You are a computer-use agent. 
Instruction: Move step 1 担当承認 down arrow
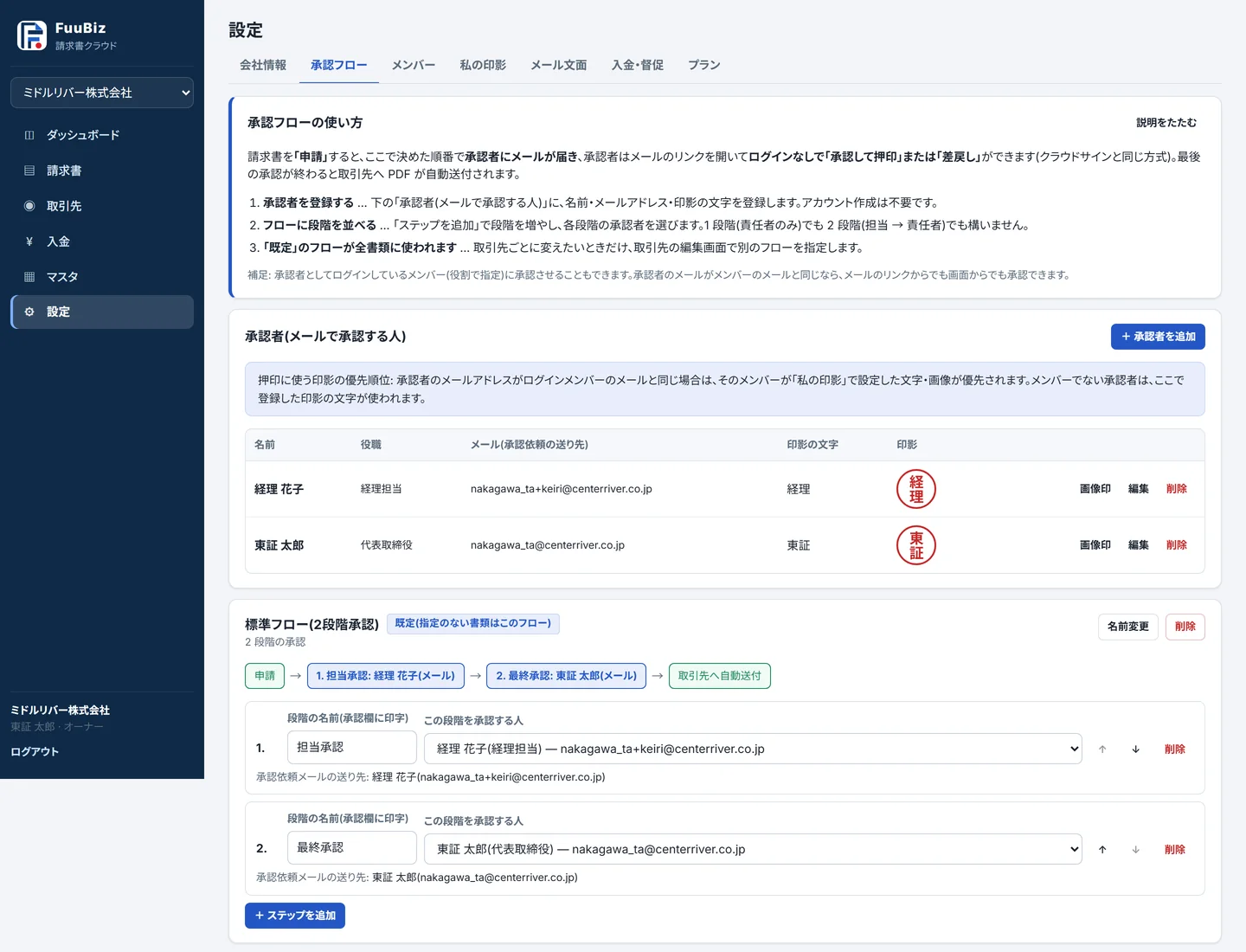click(1136, 749)
